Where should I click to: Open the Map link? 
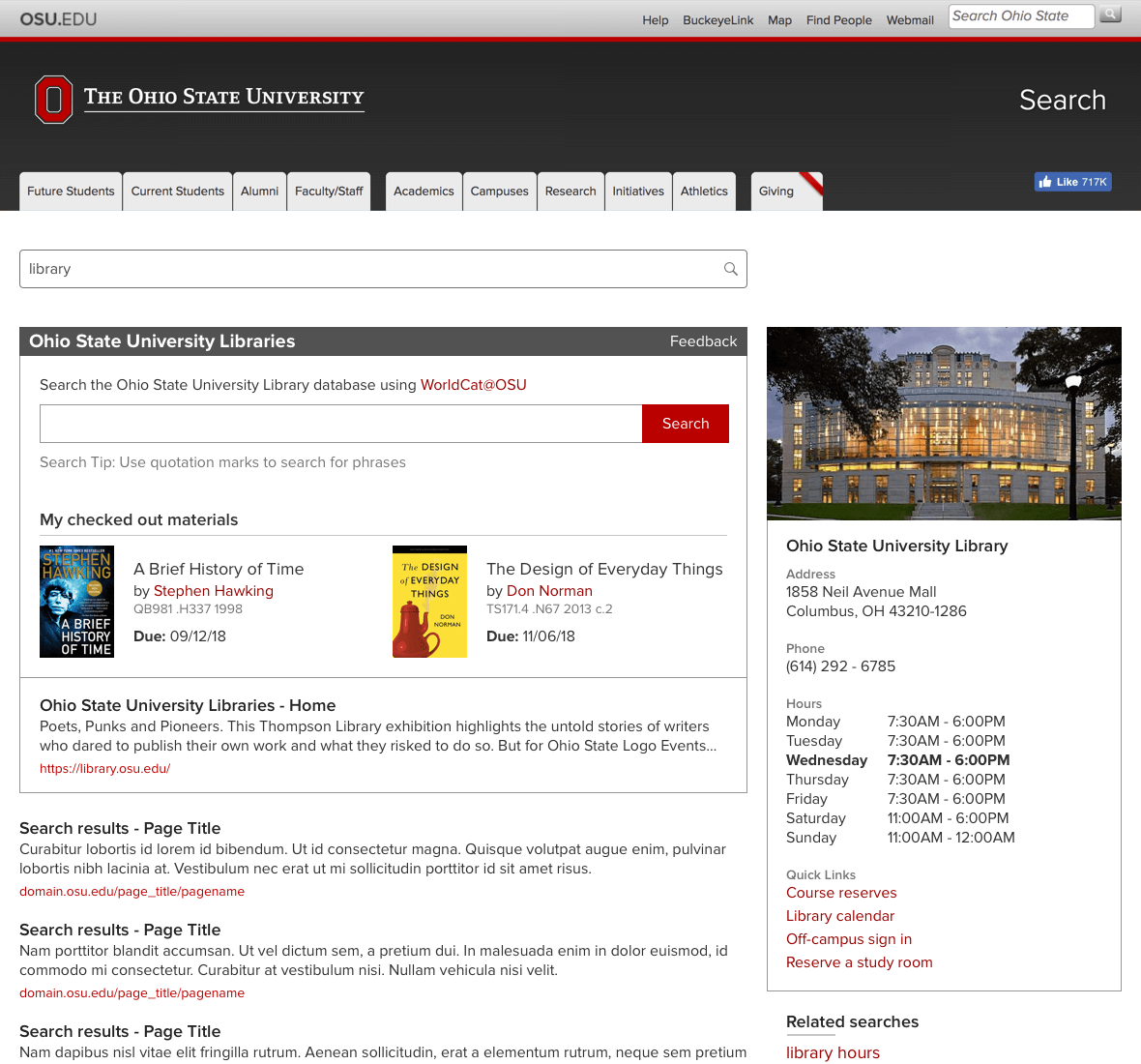click(x=779, y=20)
